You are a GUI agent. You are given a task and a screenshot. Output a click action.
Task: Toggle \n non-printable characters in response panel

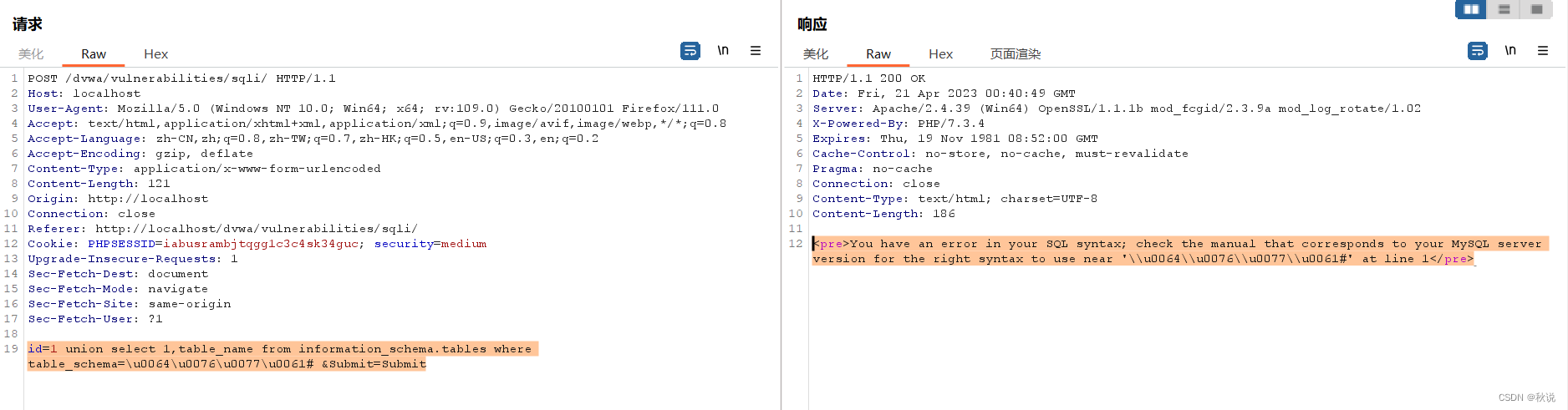(x=1510, y=51)
